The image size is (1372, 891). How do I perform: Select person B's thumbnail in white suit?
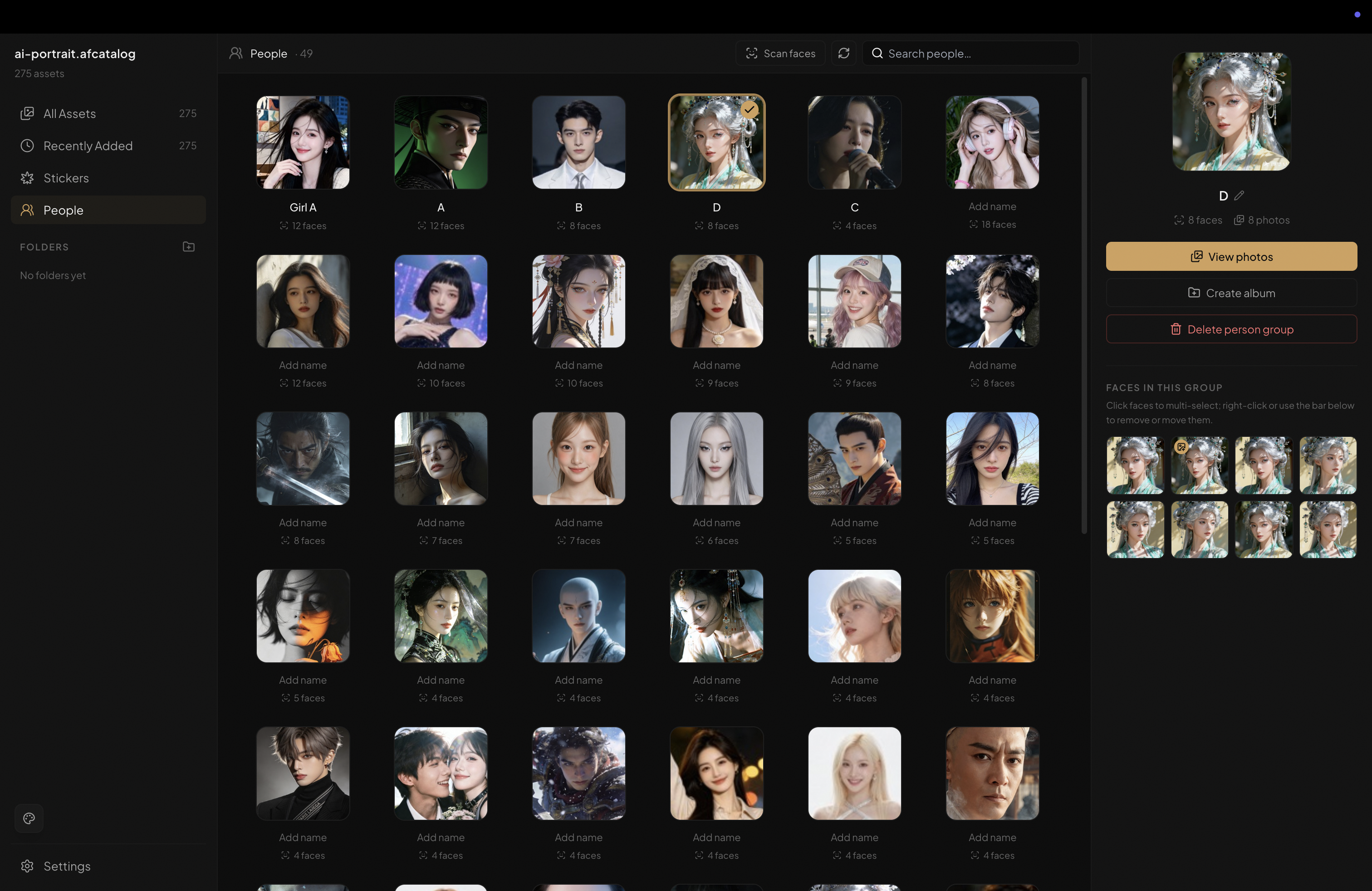click(578, 142)
